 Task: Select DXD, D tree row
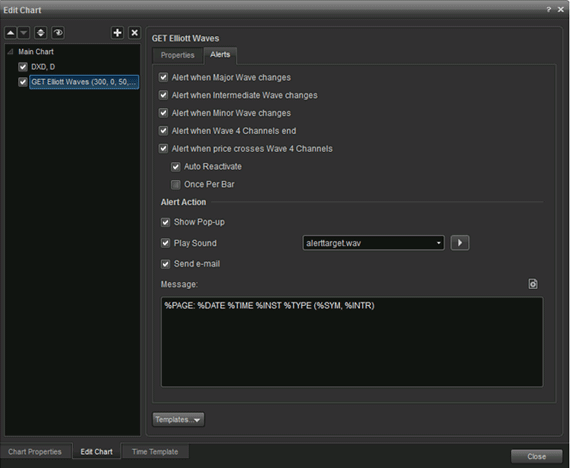[43, 67]
